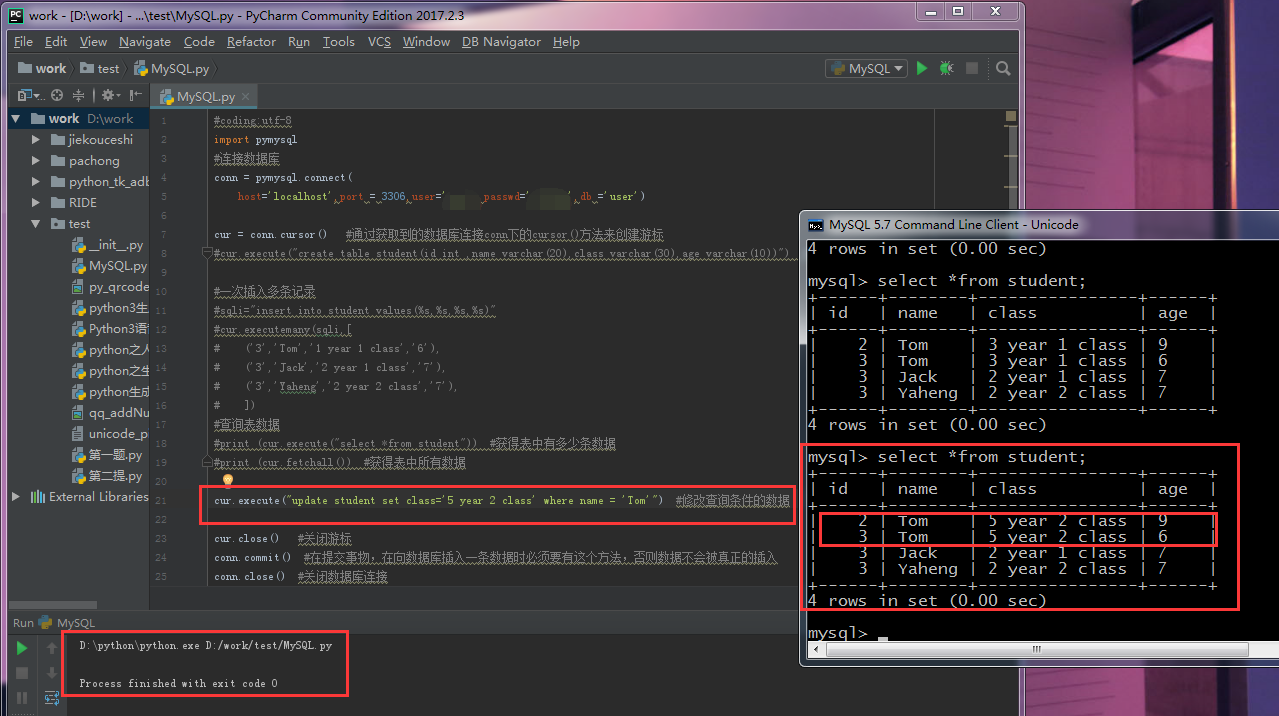Open the project view selector dropdown
Viewport: 1279px width, 716px height.
30,95
